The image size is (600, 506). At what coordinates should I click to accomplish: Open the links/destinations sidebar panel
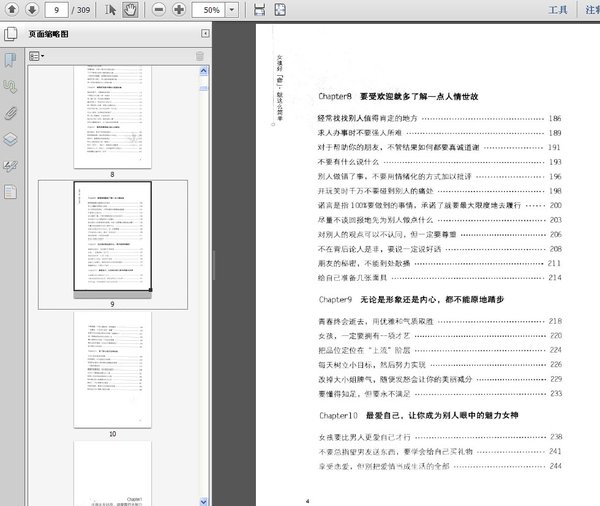click(10, 87)
